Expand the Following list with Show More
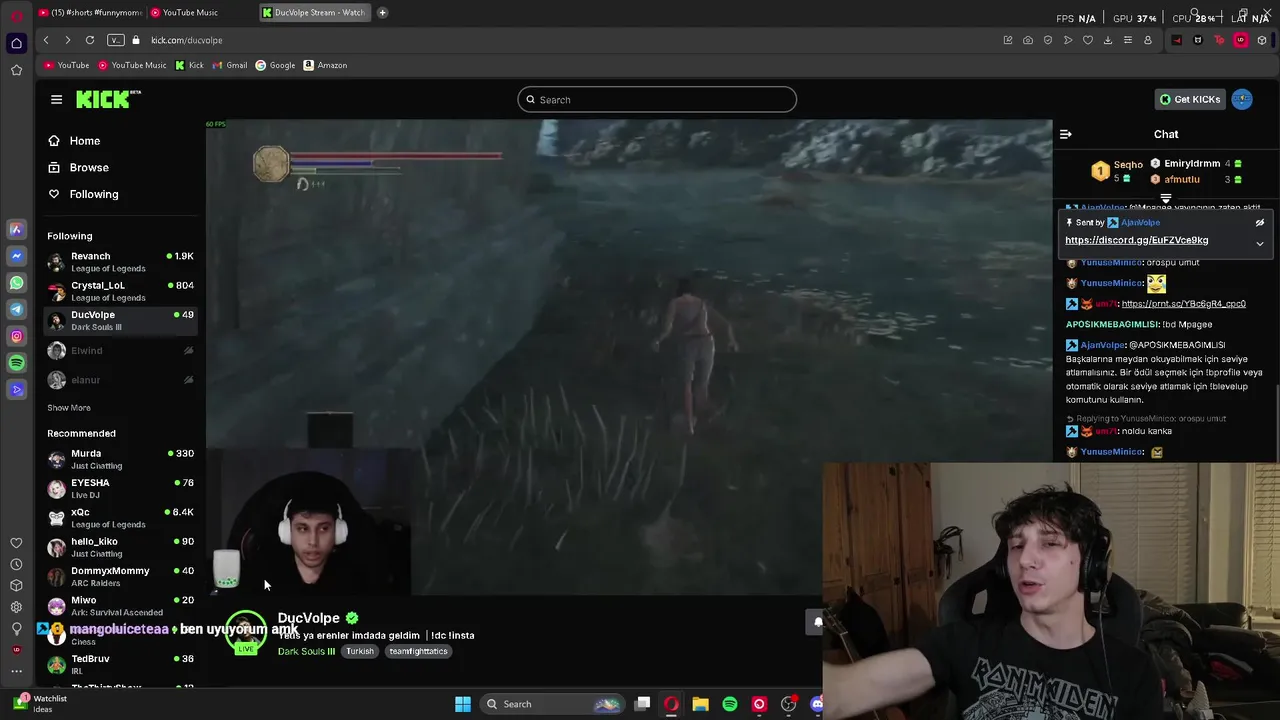The height and width of the screenshot is (720, 1280). coord(69,408)
